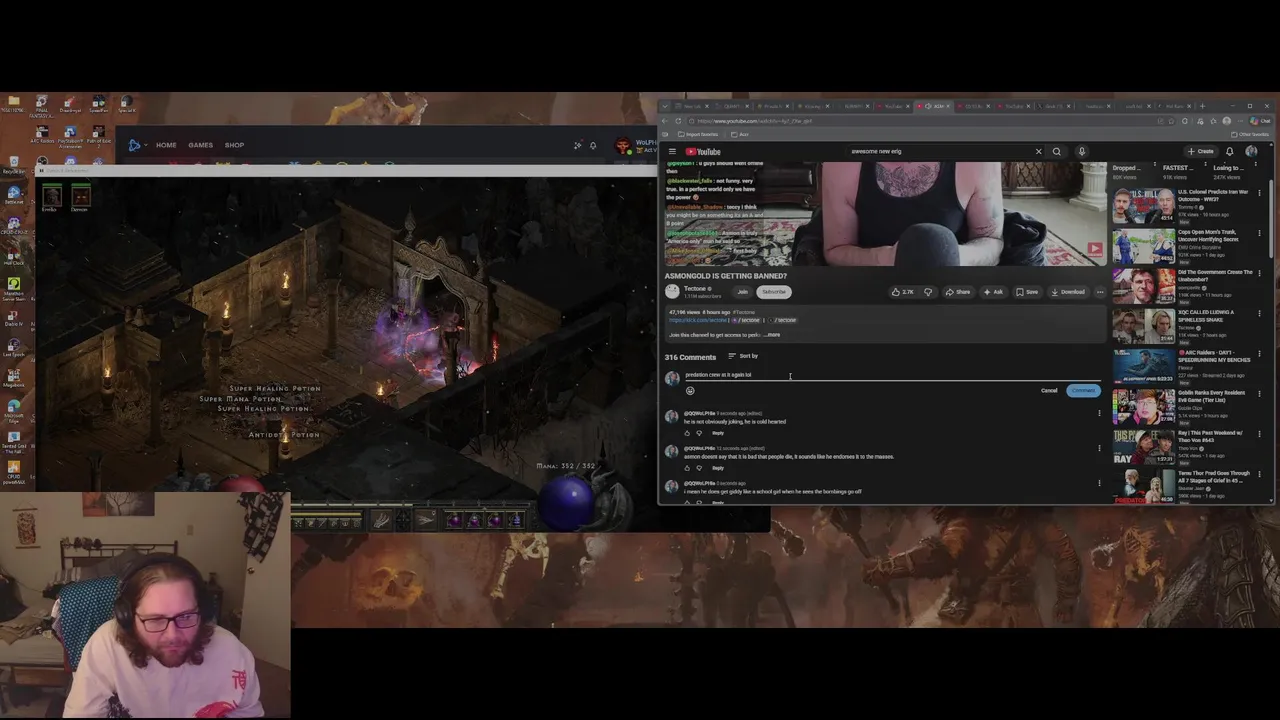This screenshot has width=1280, height=720.
Task: Like the 'cold hearted' comment
Action: [687, 433]
